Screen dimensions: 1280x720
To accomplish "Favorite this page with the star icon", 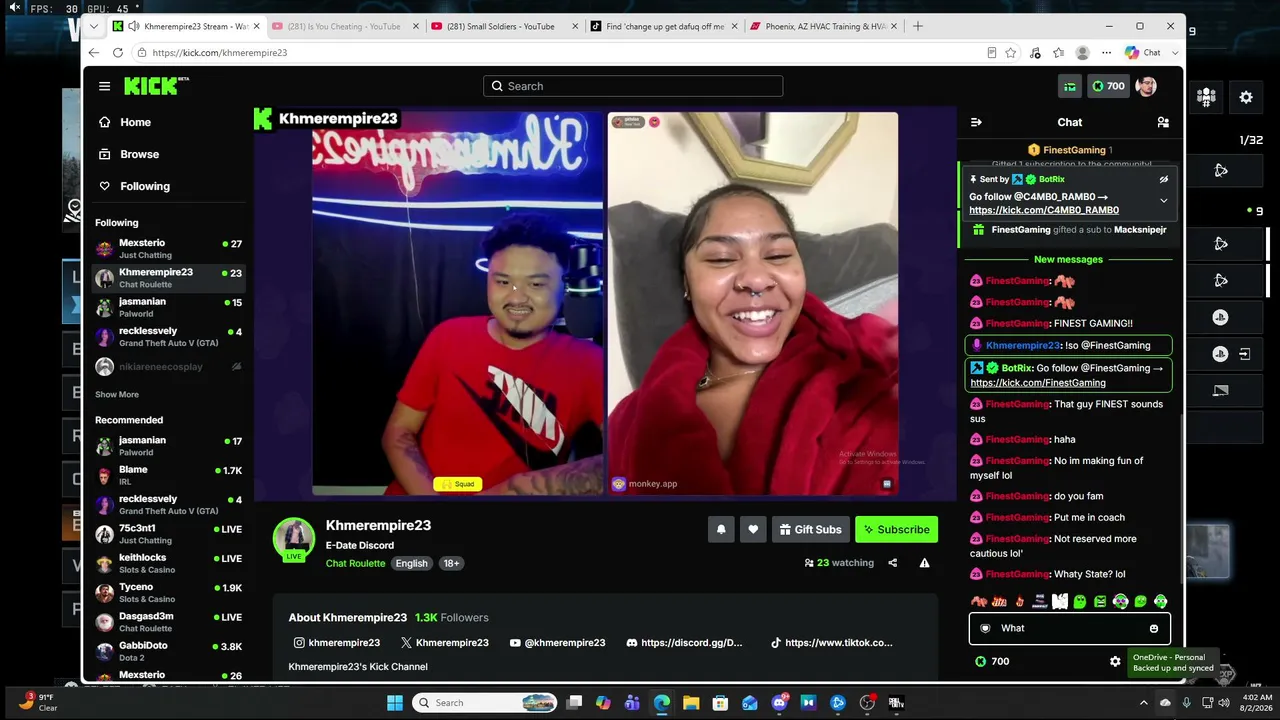I will click(1011, 52).
